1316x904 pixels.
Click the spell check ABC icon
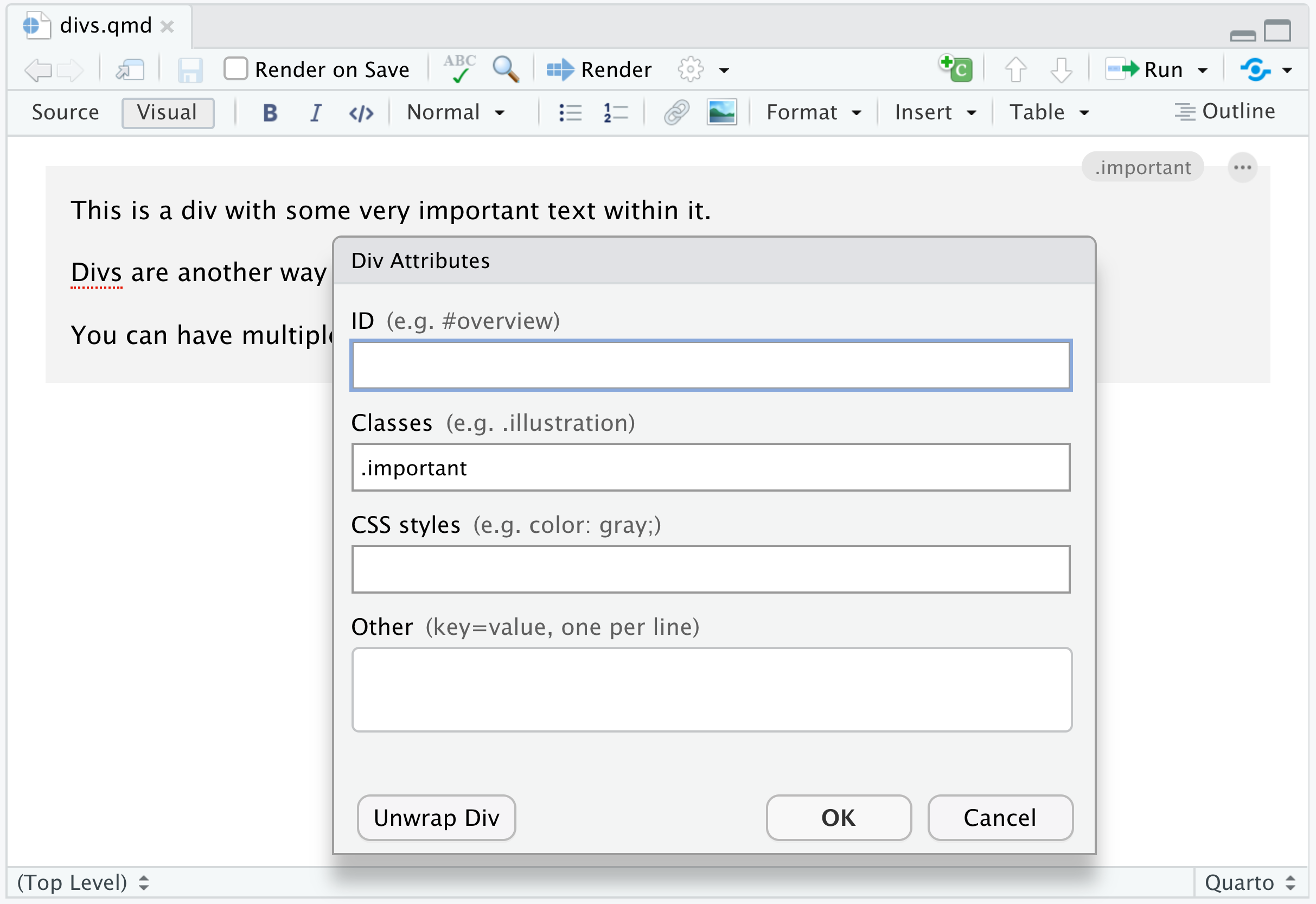click(x=459, y=69)
